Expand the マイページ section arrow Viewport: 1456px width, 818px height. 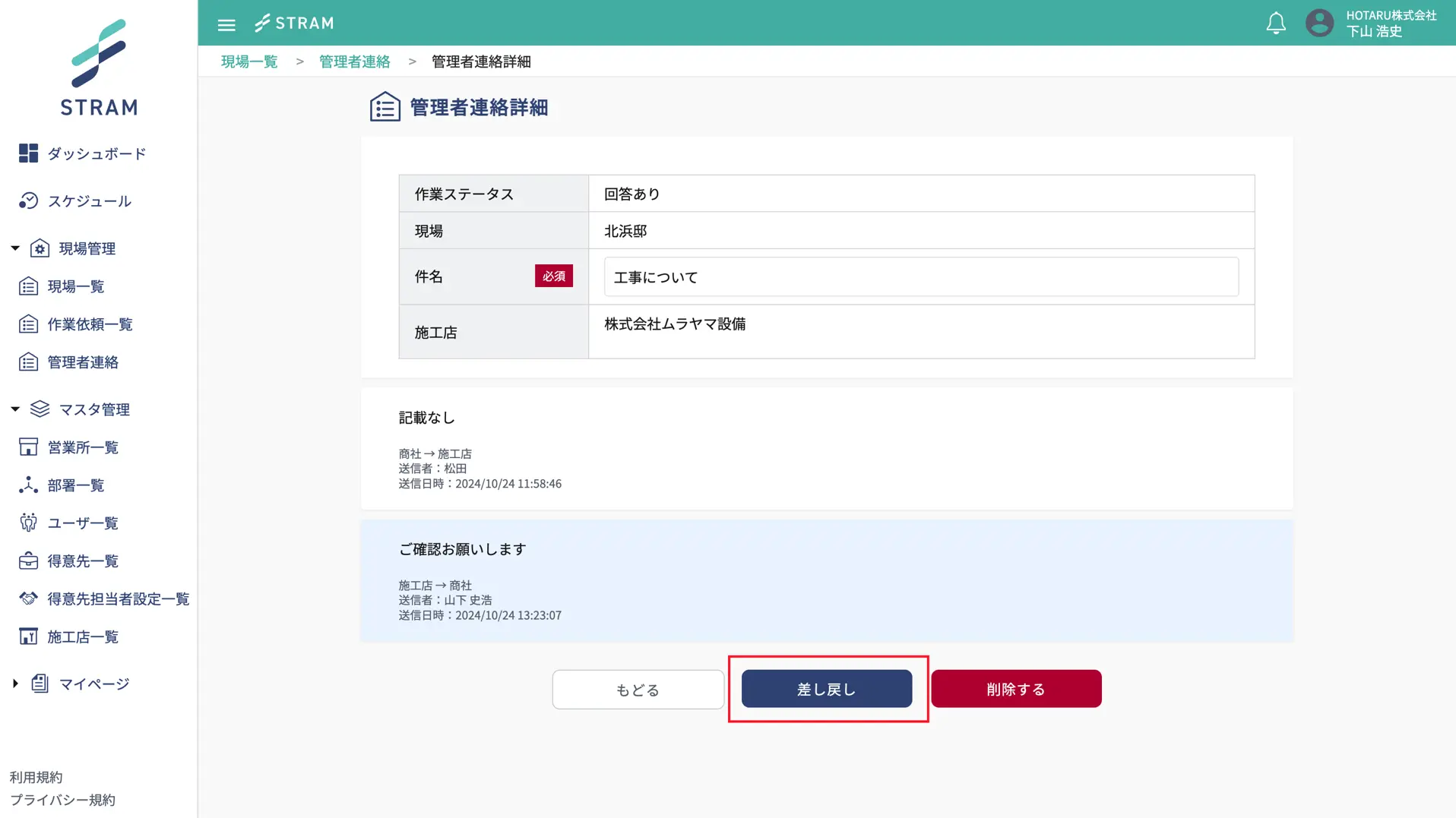[15, 684]
